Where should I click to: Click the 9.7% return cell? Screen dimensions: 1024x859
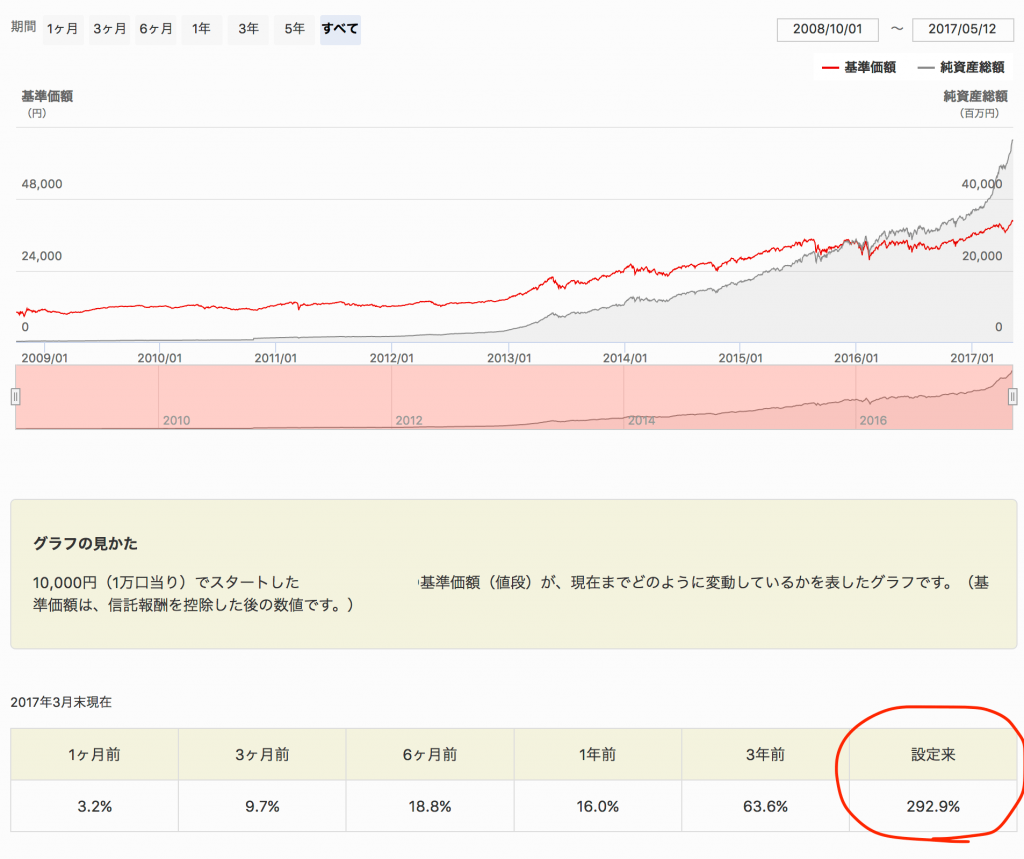[x=263, y=807]
